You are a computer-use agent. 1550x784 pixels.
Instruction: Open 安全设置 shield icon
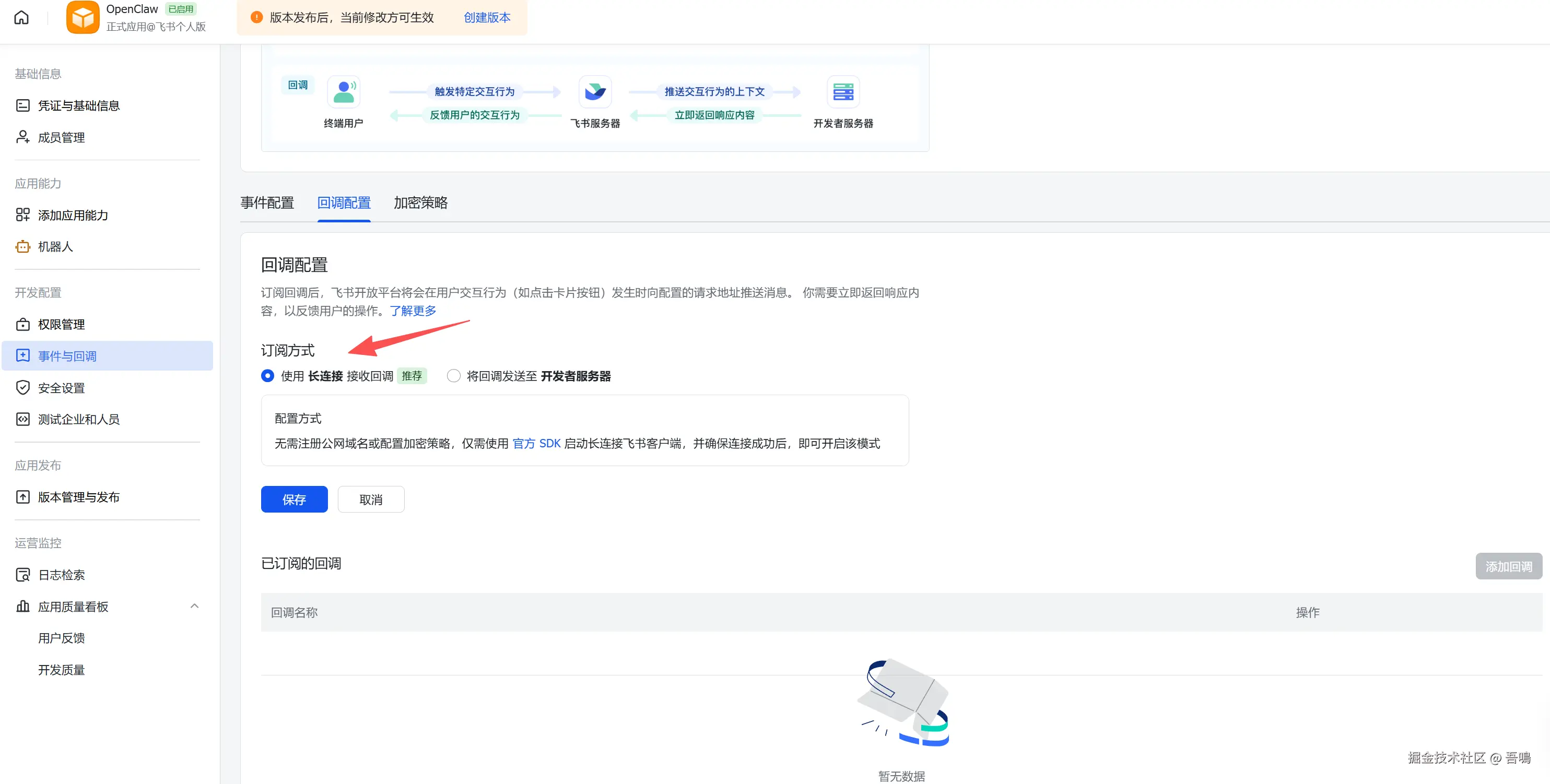click(x=23, y=388)
